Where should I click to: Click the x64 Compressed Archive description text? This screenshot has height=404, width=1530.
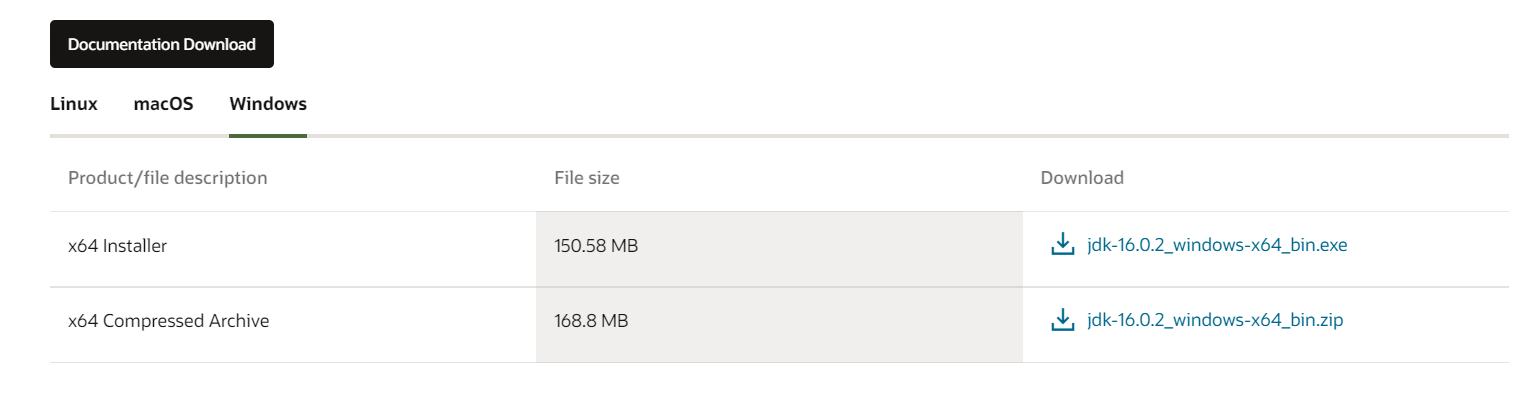168,322
